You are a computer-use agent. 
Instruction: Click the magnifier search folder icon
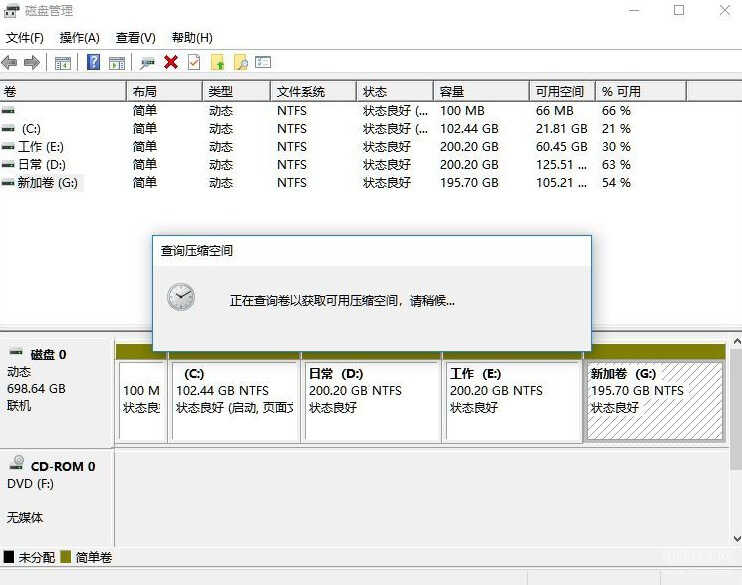[x=240, y=62]
